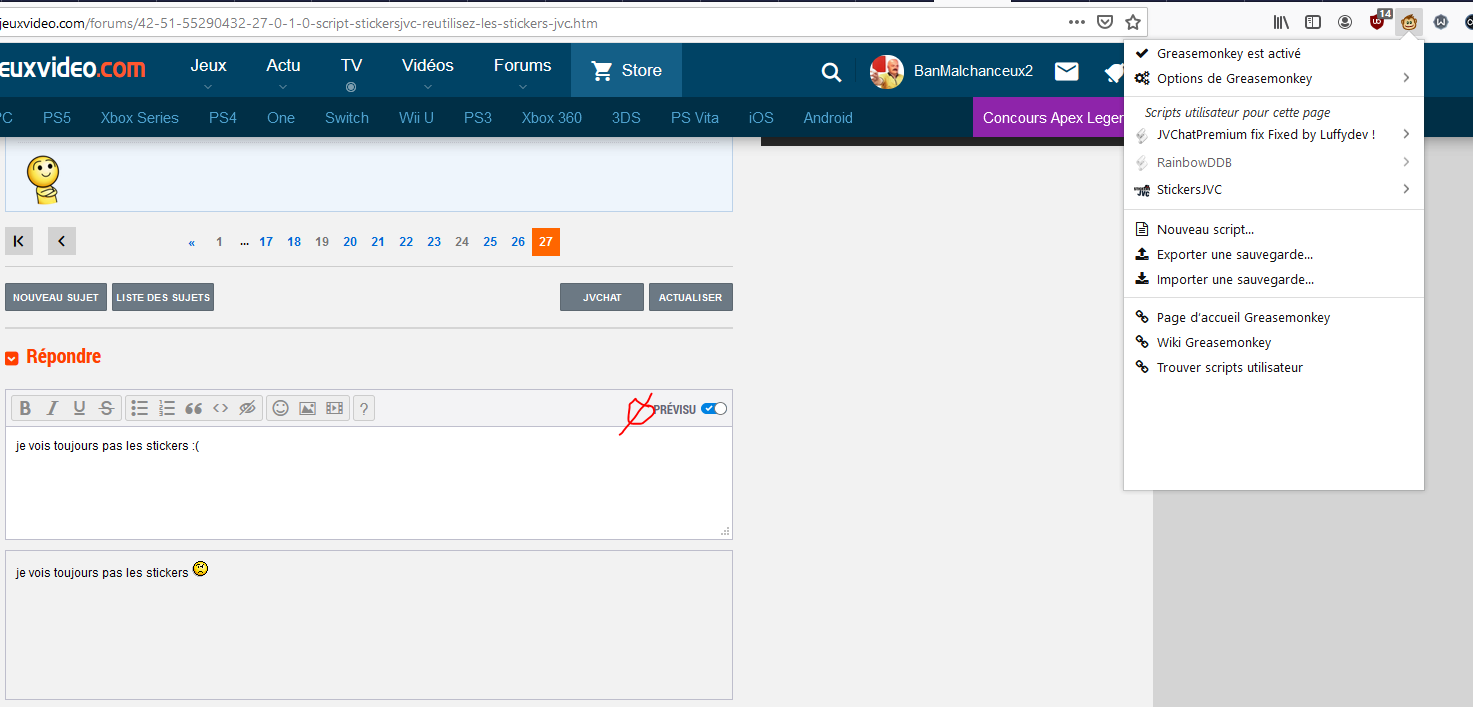Collapse the Répondre section arrow

click(x=12, y=358)
